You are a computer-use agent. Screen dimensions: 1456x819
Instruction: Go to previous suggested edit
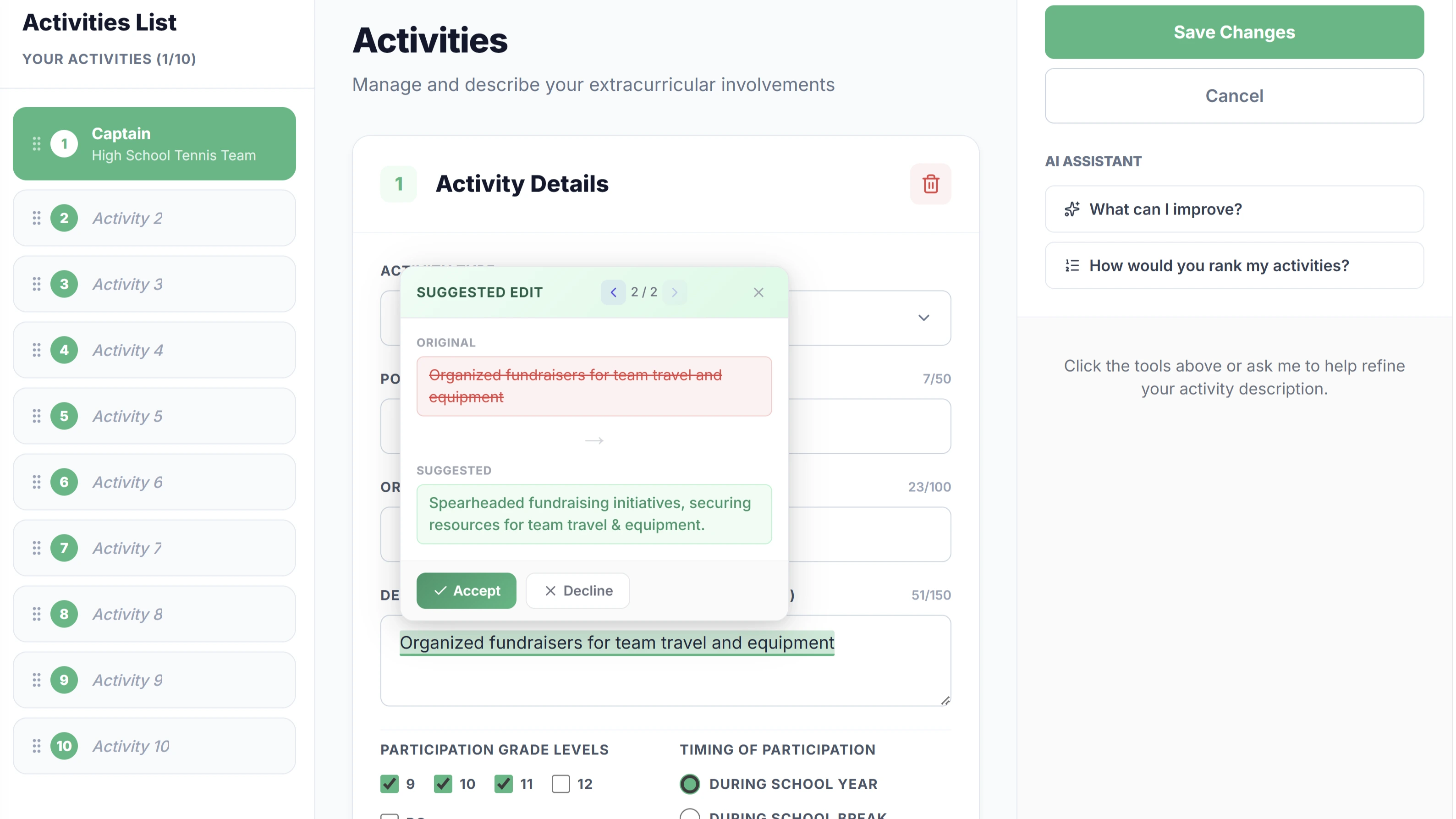tap(613, 292)
